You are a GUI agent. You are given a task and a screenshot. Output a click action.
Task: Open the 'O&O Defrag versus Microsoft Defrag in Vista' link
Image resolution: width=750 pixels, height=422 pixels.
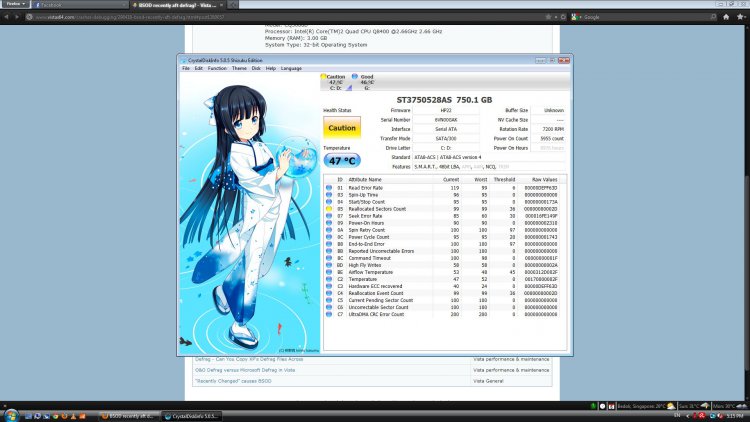coord(245,370)
